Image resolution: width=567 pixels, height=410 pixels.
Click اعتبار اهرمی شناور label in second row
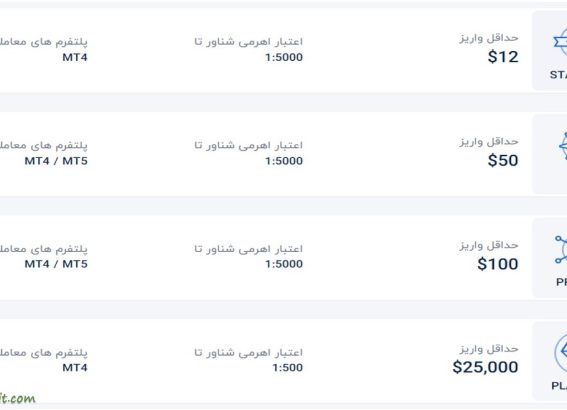click(x=248, y=145)
